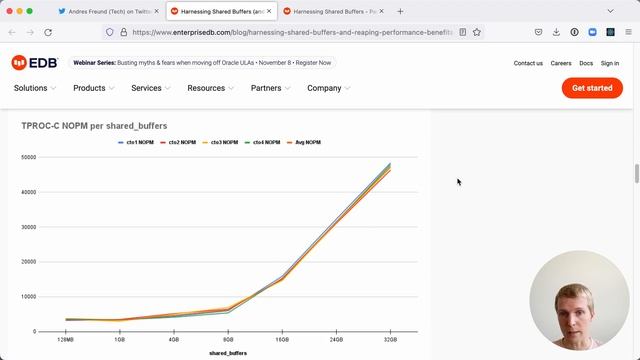Close the Andres Freund Twitter tab
The image size is (640, 360).
tap(156, 11)
